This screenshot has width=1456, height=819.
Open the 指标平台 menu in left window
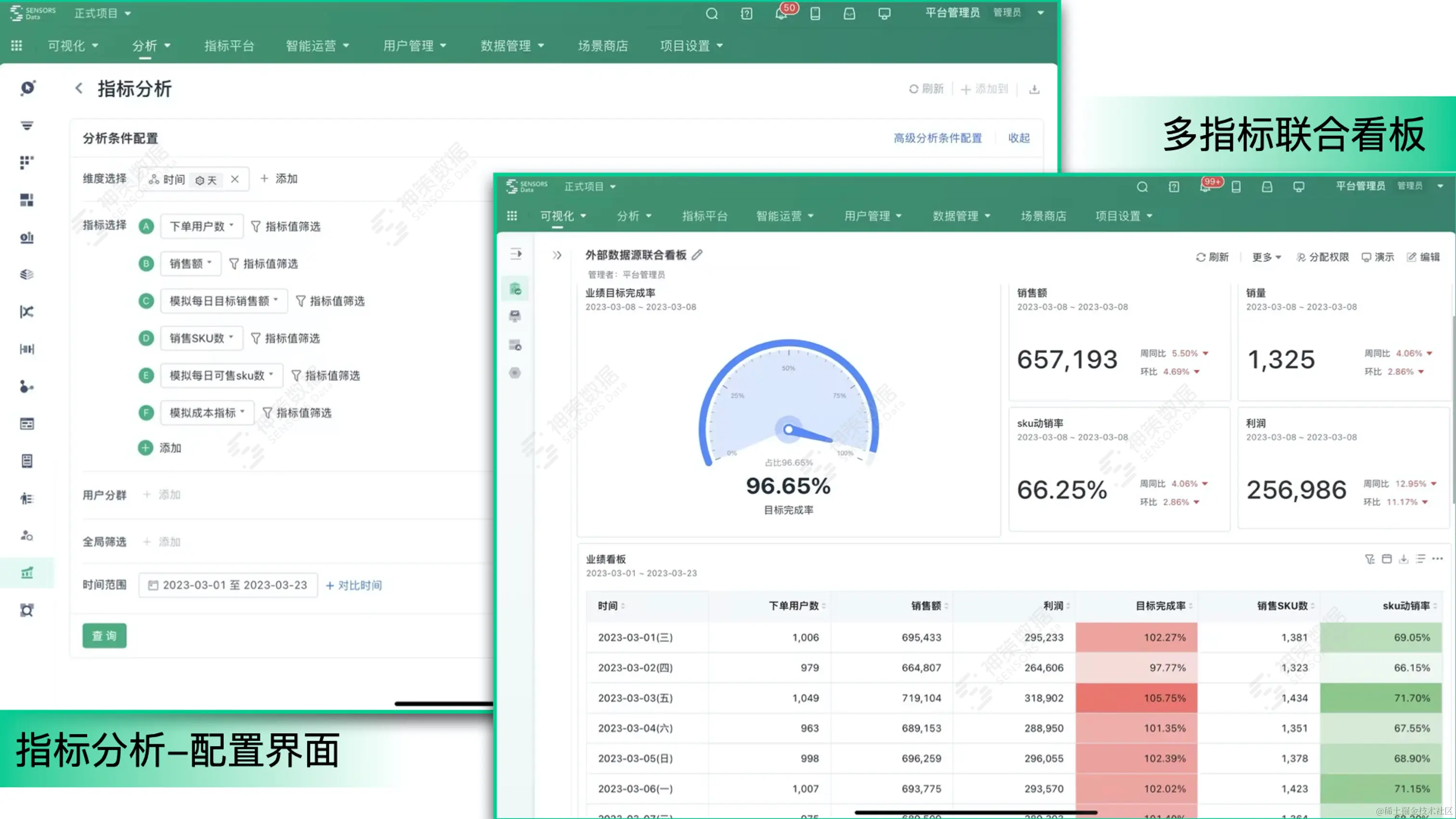point(229,46)
